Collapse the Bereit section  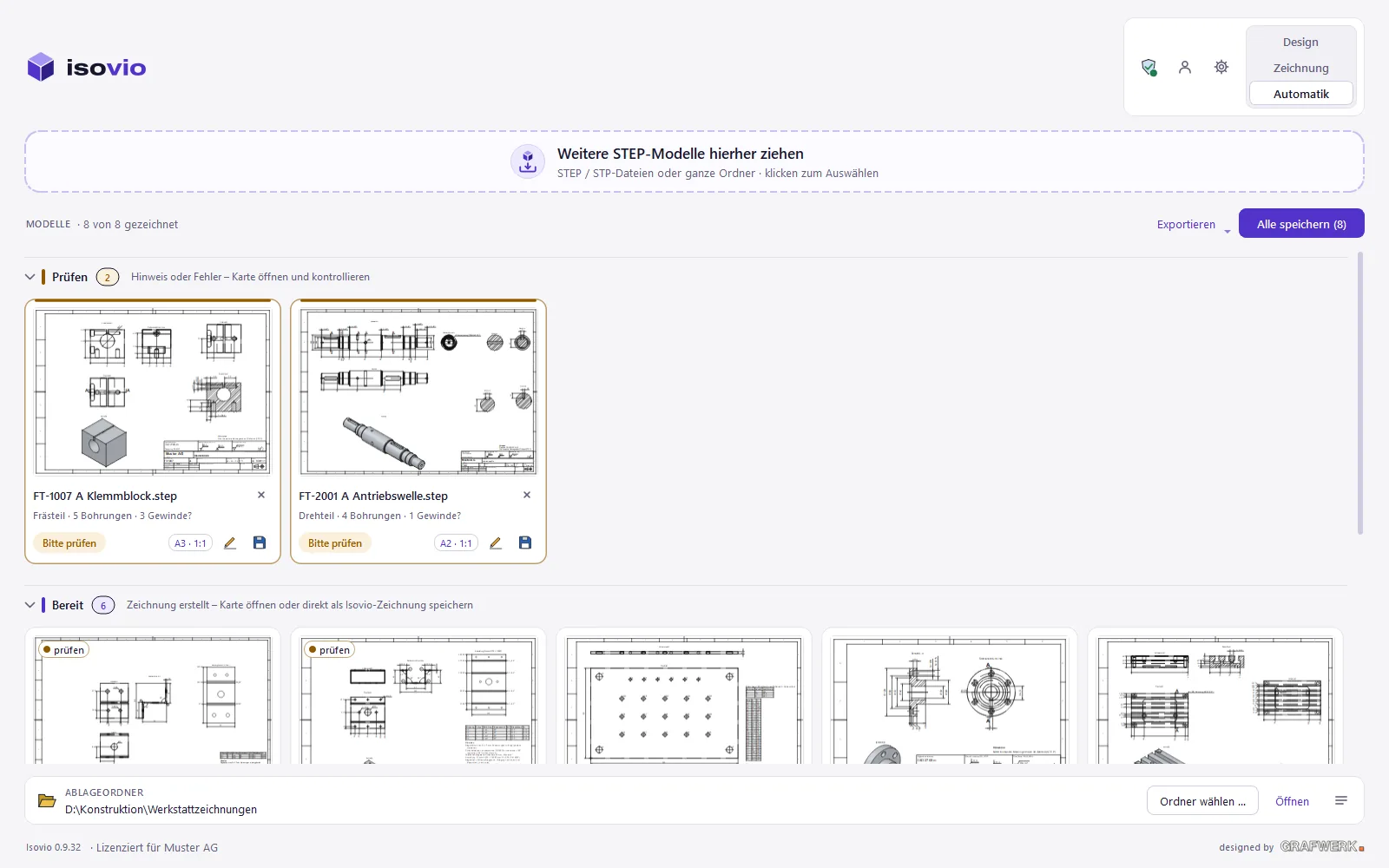(x=30, y=605)
